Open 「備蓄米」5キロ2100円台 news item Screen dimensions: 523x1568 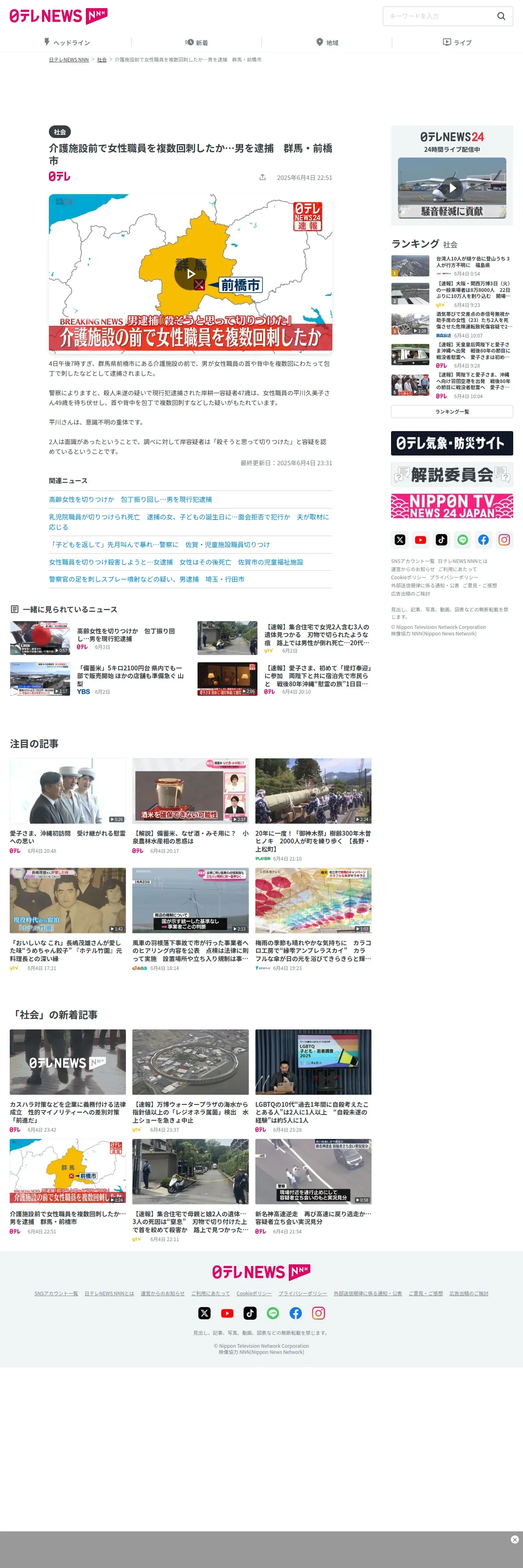click(130, 676)
